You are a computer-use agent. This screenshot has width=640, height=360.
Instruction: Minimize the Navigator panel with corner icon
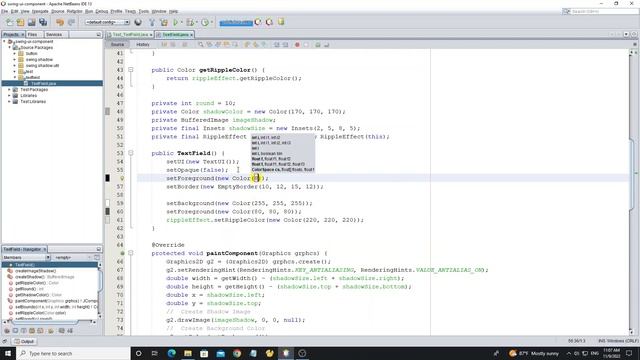tap(98, 249)
